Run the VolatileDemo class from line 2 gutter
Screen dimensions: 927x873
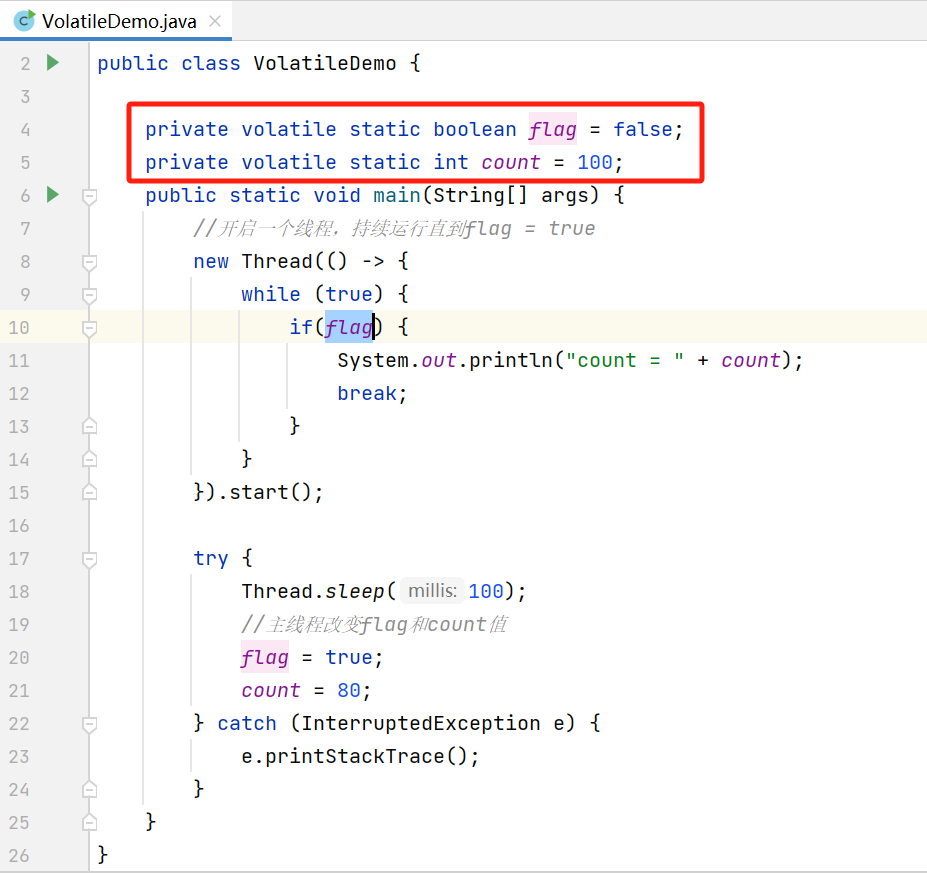point(53,62)
